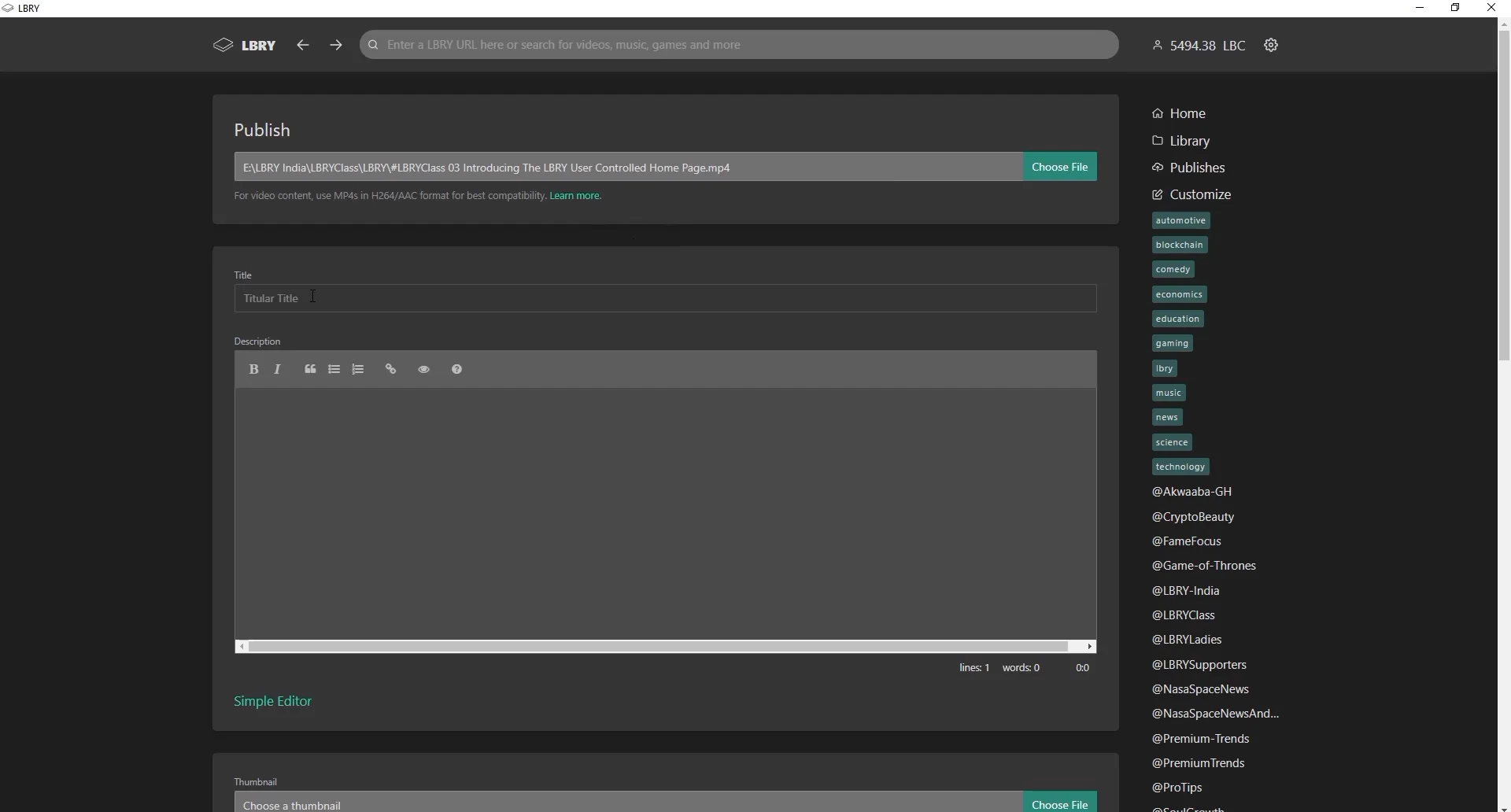Click description horizontal scrollbar right arrow

(1090, 647)
